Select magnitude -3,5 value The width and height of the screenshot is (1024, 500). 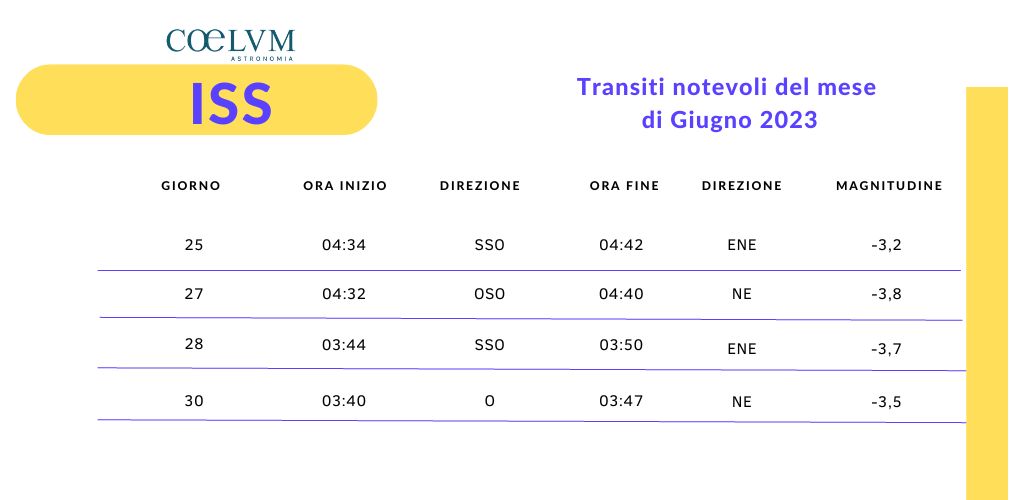886,402
